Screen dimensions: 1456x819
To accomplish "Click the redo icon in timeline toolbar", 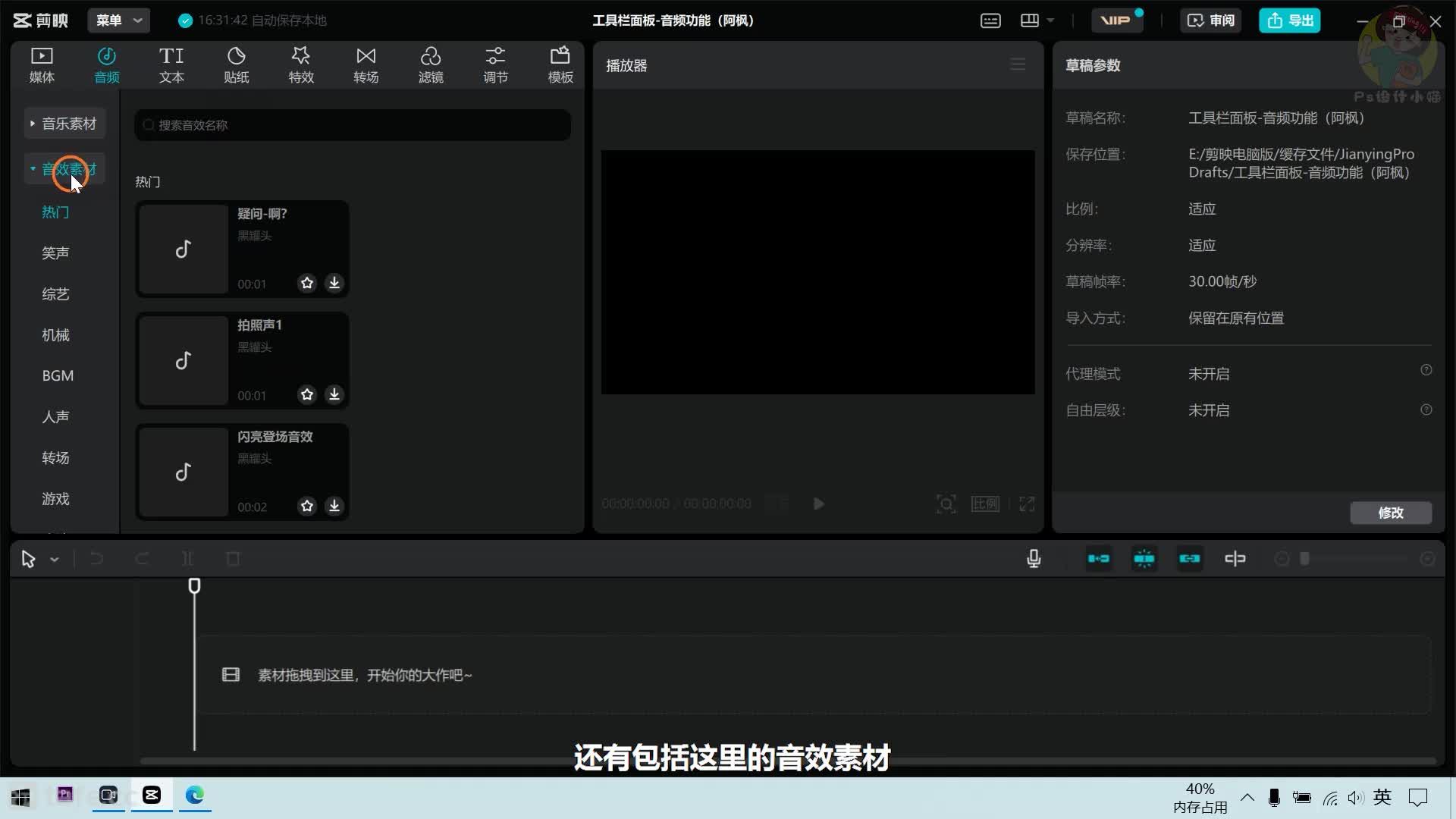I will tap(142, 559).
